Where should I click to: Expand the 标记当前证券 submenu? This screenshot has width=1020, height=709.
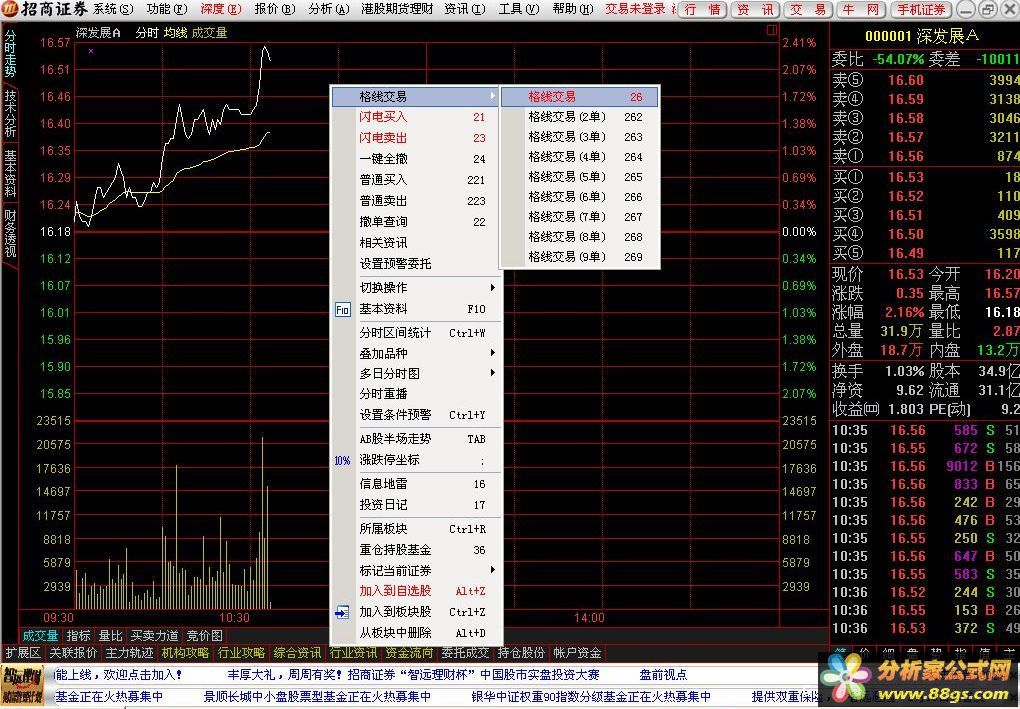(492, 570)
